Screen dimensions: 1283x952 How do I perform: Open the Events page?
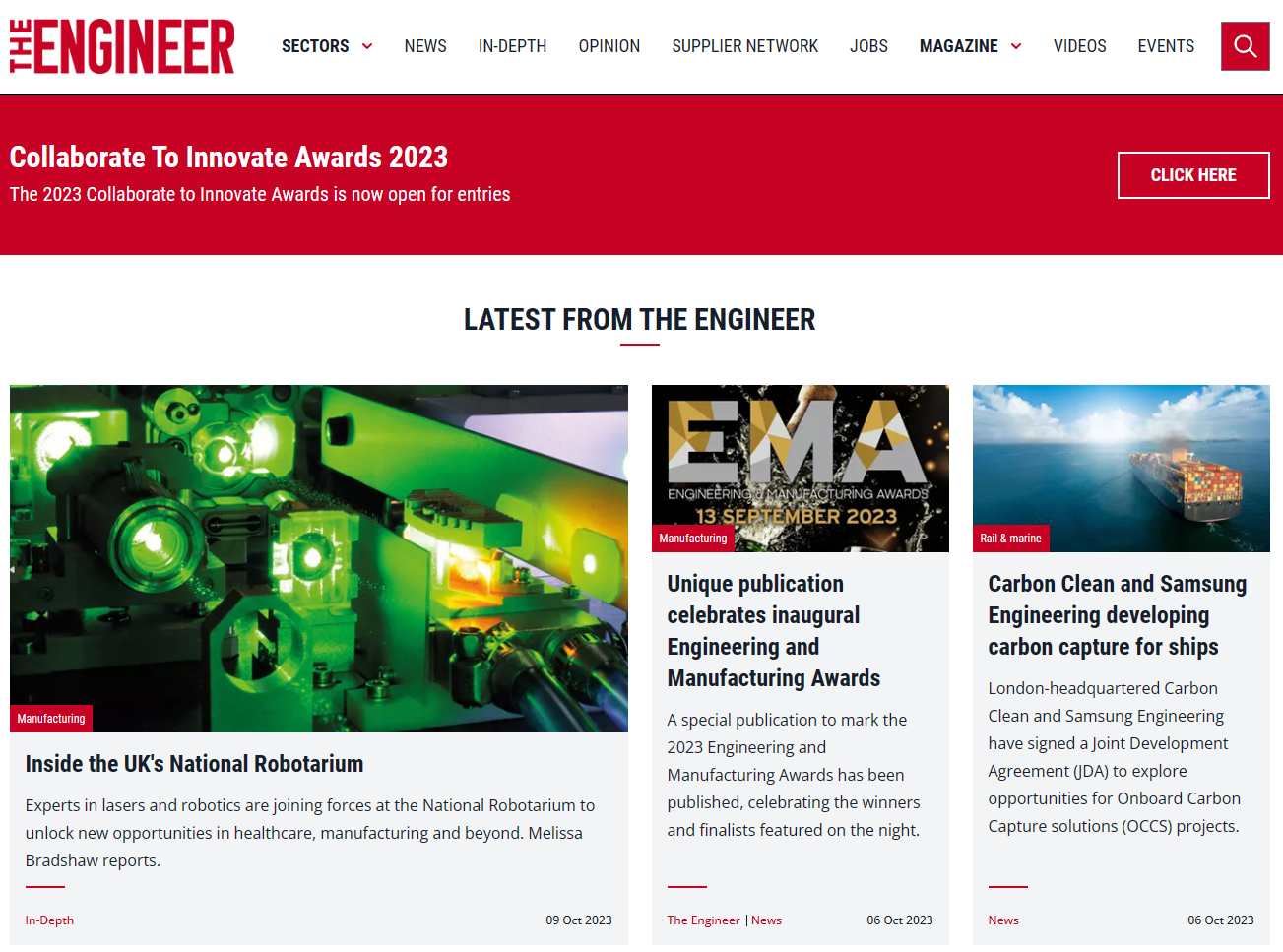1166,46
